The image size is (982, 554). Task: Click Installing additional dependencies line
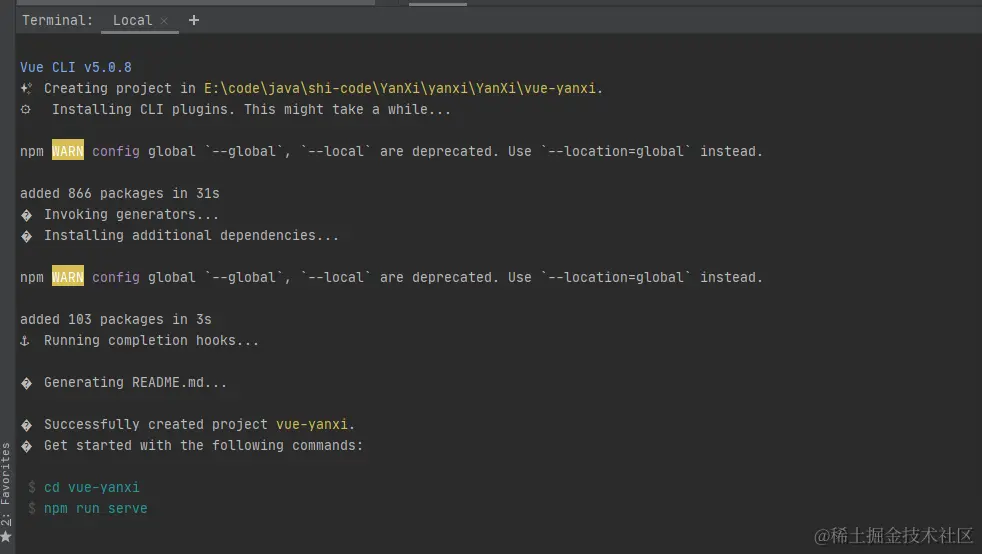(x=180, y=235)
